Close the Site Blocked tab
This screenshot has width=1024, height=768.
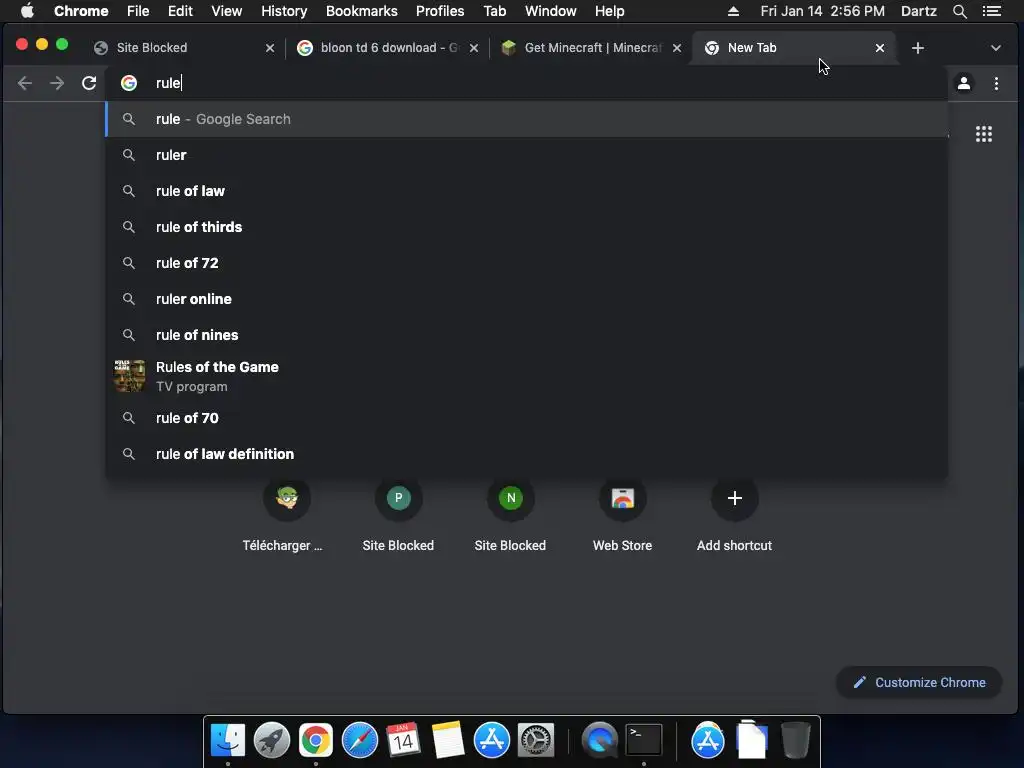coord(270,48)
